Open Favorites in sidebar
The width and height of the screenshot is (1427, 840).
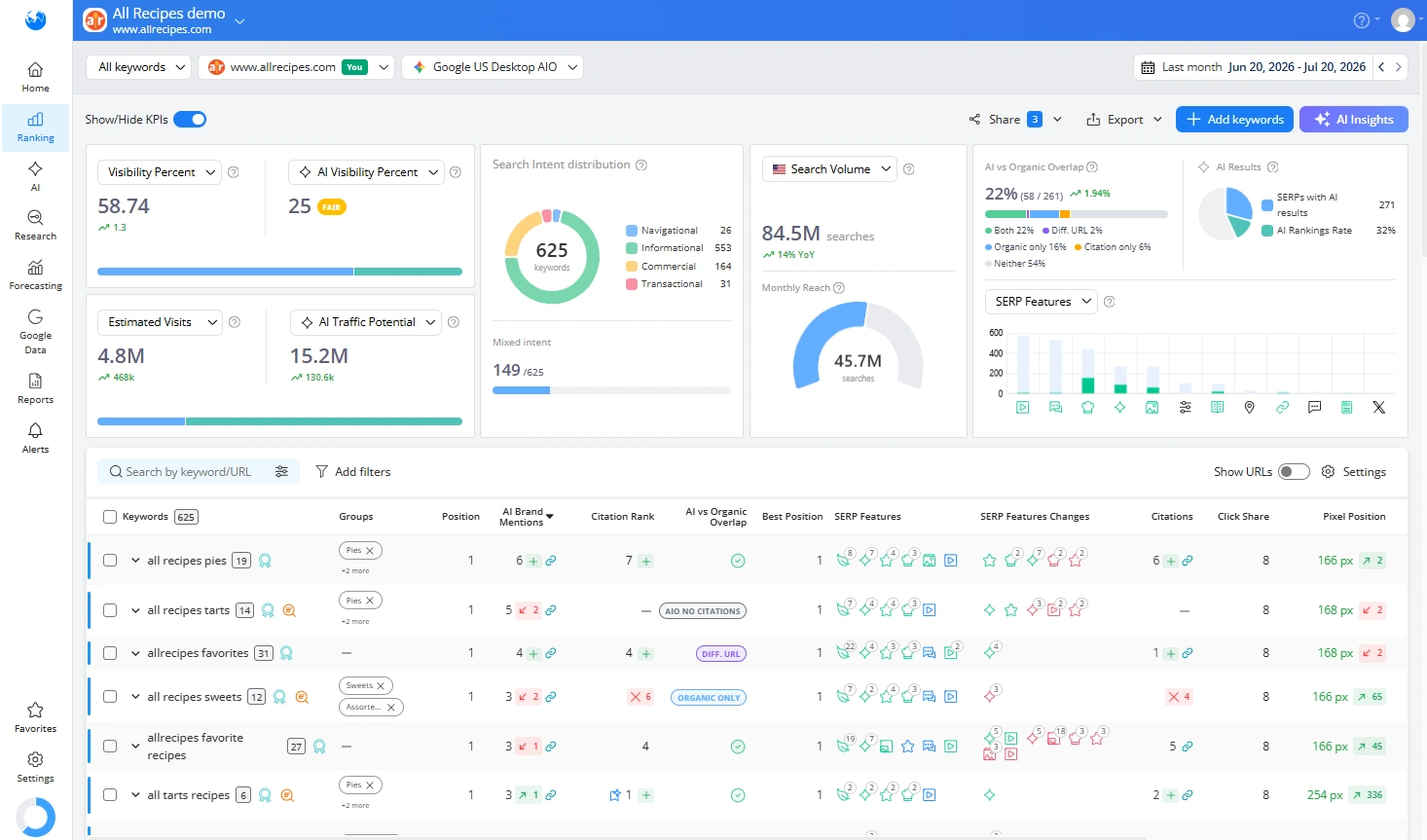36,718
